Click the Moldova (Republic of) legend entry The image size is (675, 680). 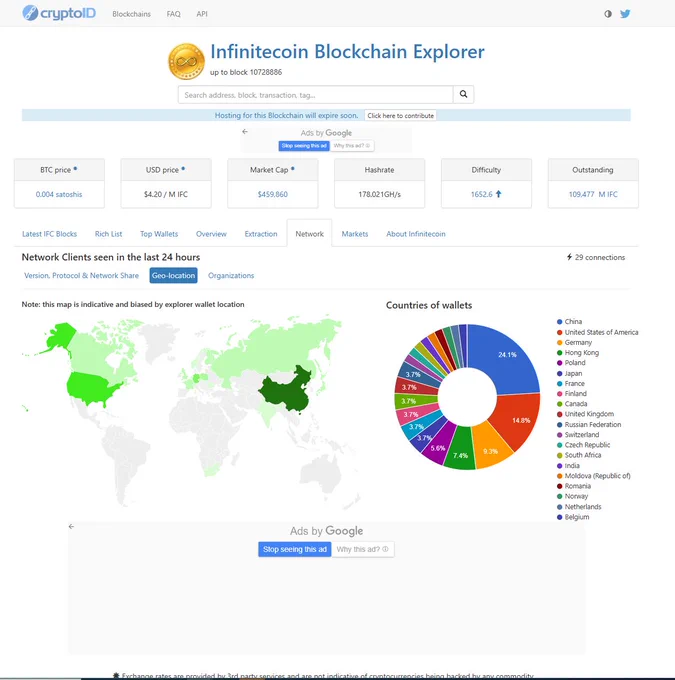point(594,476)
